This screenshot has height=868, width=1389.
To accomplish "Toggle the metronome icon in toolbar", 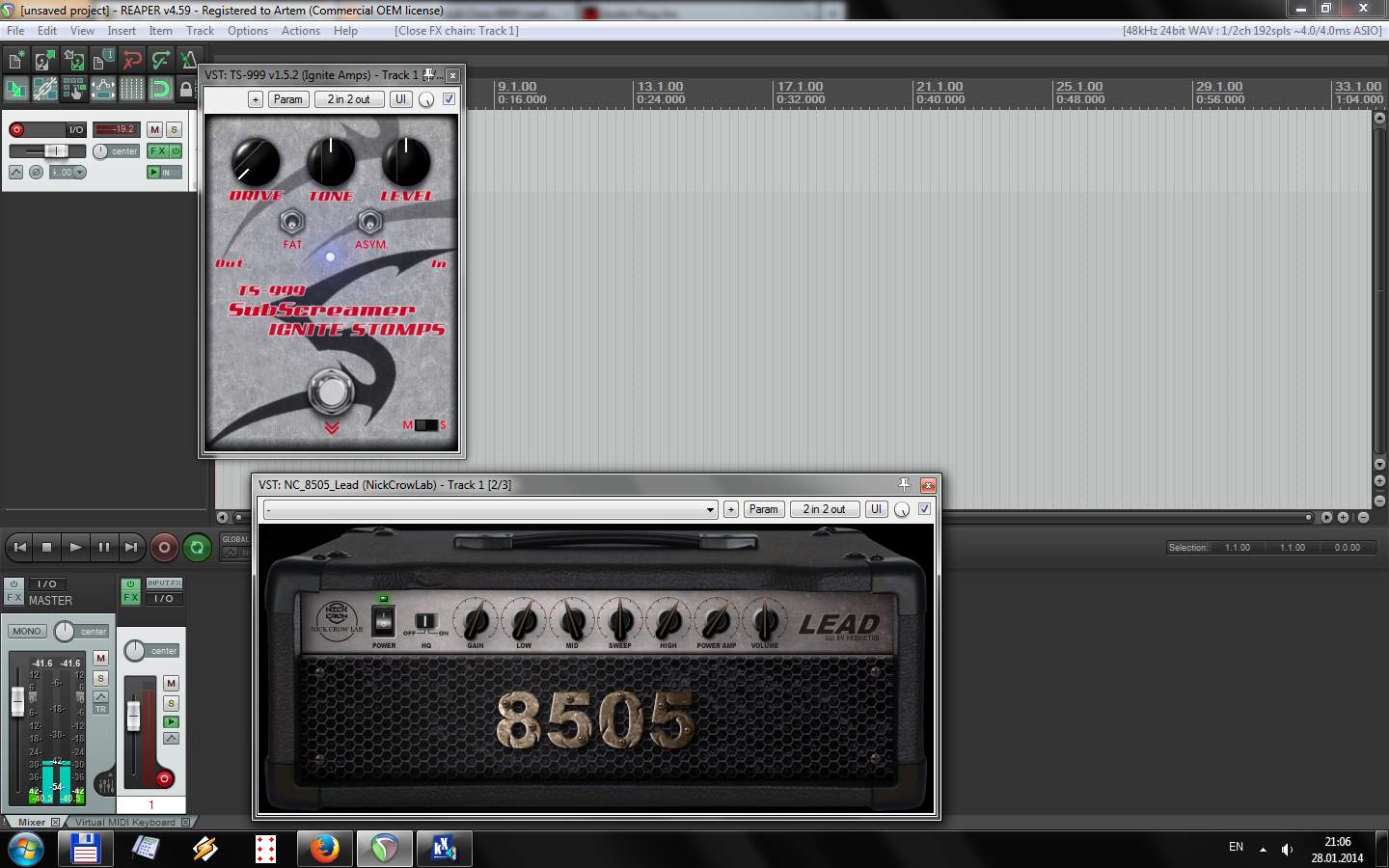I will pyautogui.click(x=188, y=61).
